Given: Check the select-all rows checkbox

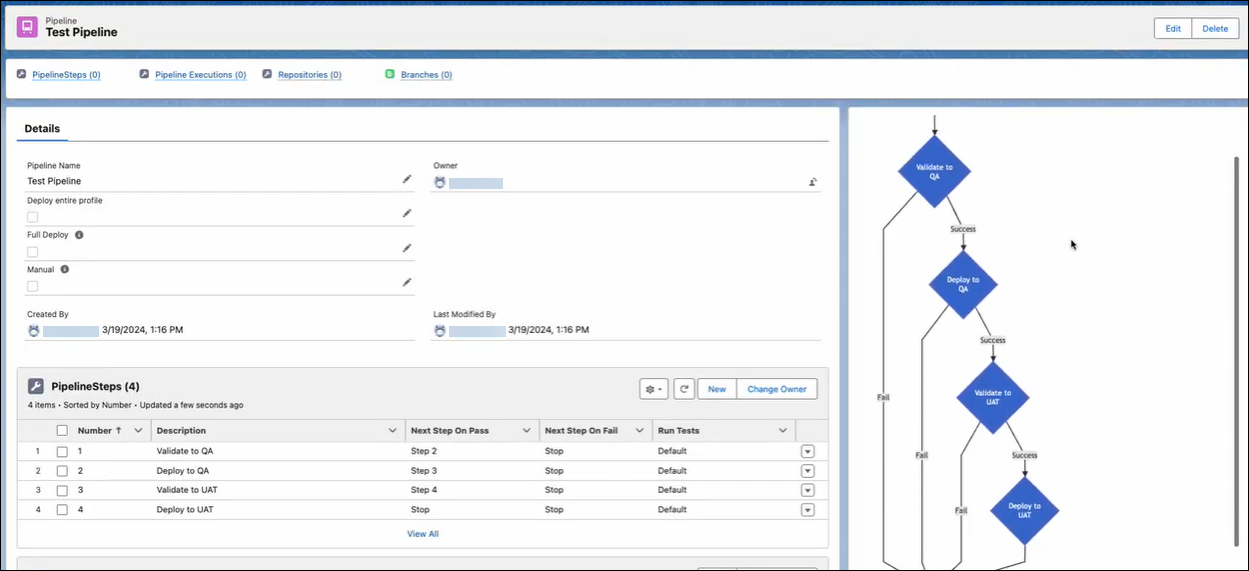Looking at the screenshot, I should tap(62, 430).
